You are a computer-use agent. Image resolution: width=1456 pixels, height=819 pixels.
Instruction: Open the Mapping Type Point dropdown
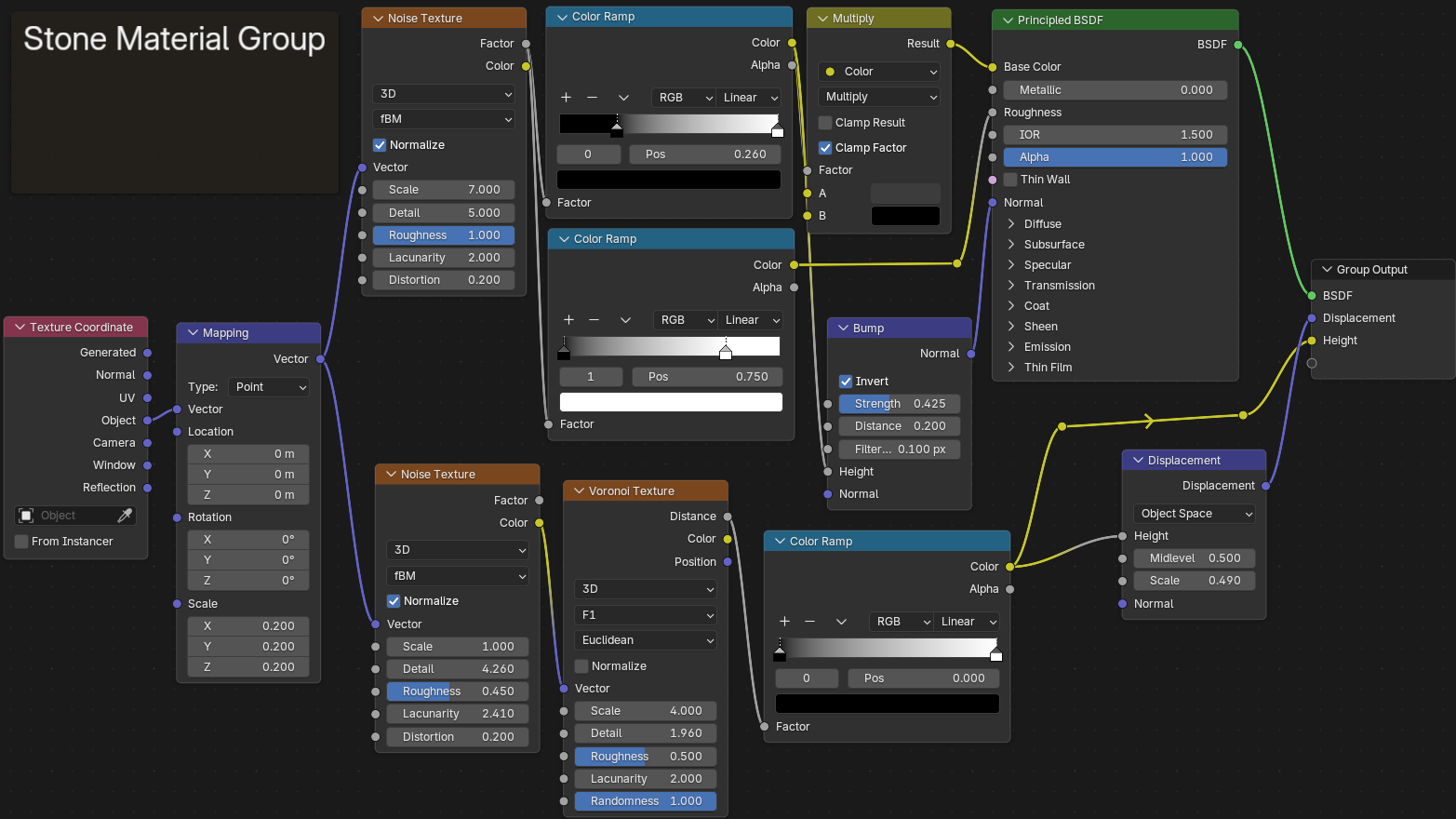pyautogui.click(x=269, y=387)
